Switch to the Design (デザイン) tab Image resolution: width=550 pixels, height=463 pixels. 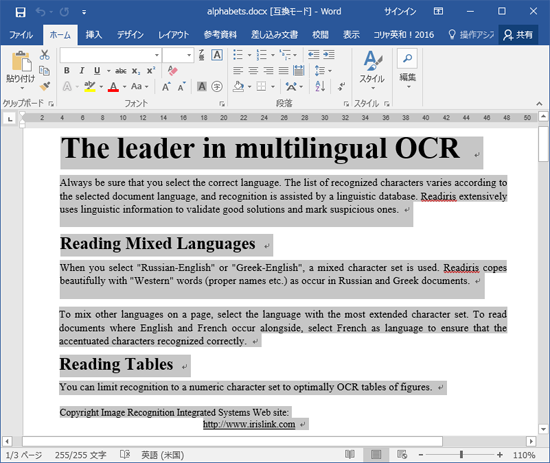tap(130, 35)
